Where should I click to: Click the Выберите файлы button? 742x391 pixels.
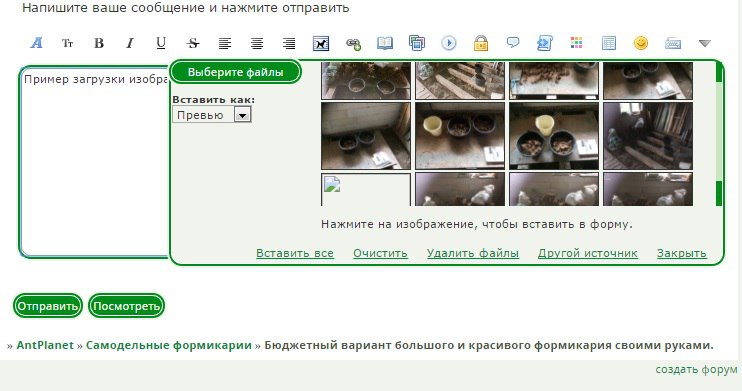point(236,72)
